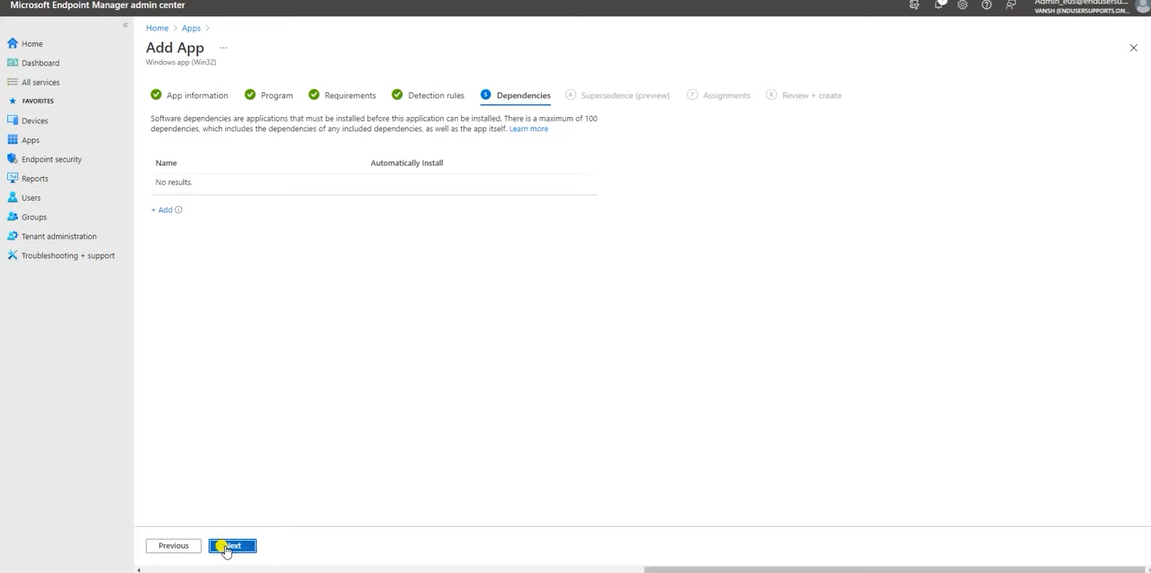Open Home from the sidebar house icon

[x=12, y=43]
